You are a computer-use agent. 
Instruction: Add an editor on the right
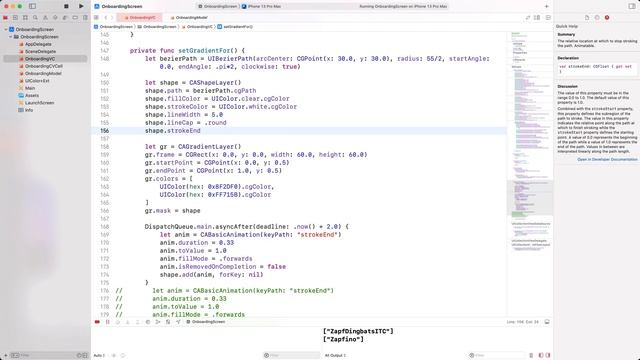point(548,18)
